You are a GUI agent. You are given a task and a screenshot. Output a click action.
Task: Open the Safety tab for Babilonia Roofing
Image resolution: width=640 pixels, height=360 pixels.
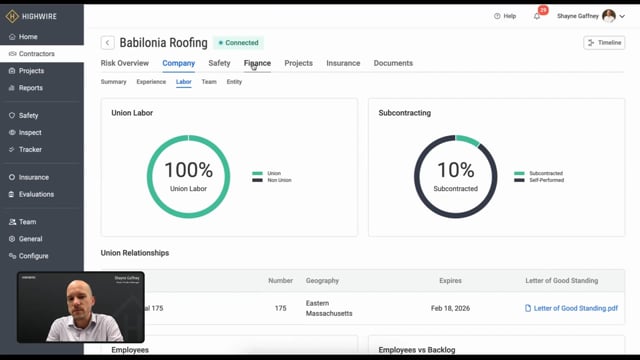click(x=219, y=63)
